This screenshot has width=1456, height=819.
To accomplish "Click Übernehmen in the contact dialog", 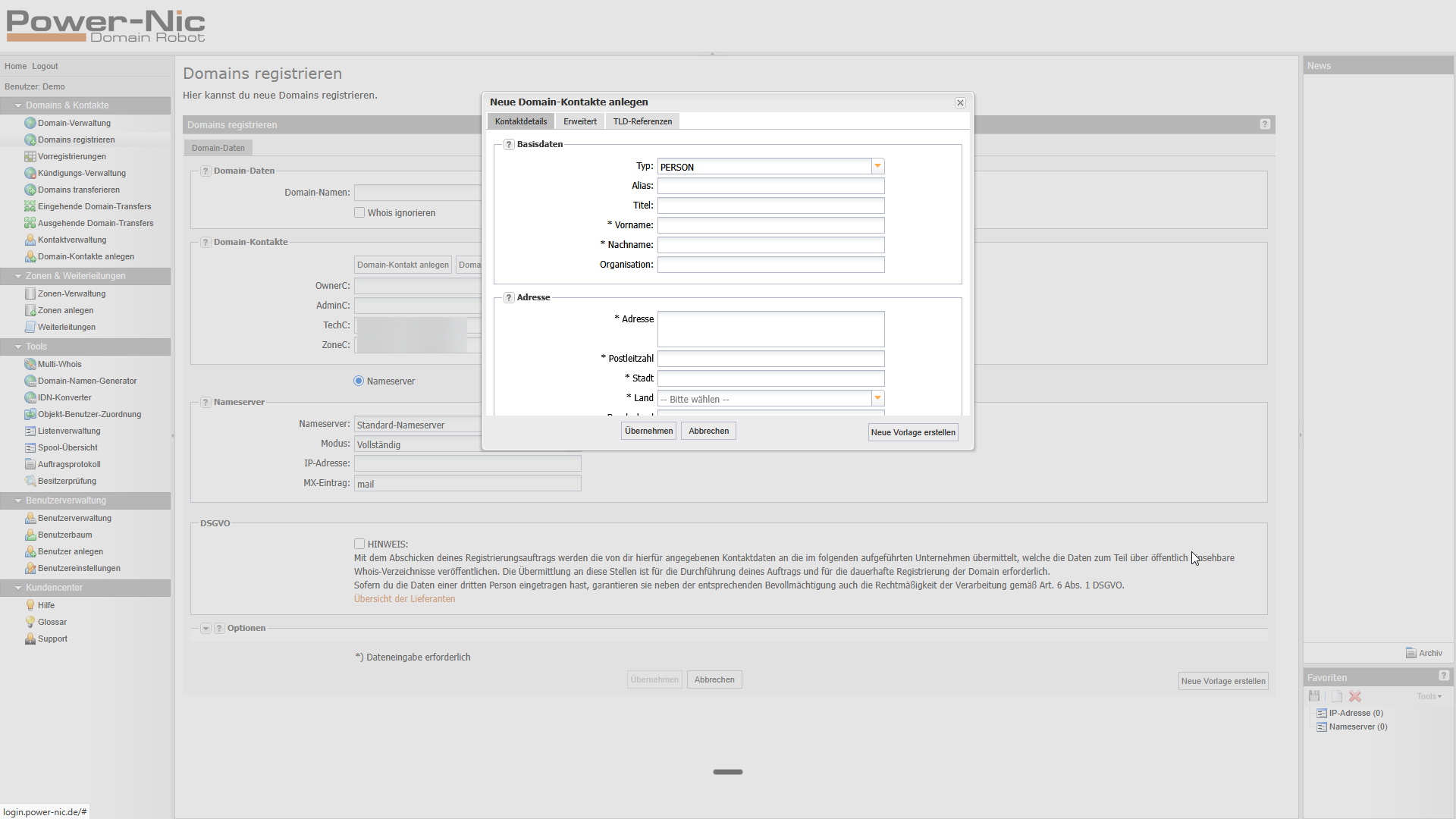I will point(648,431).
